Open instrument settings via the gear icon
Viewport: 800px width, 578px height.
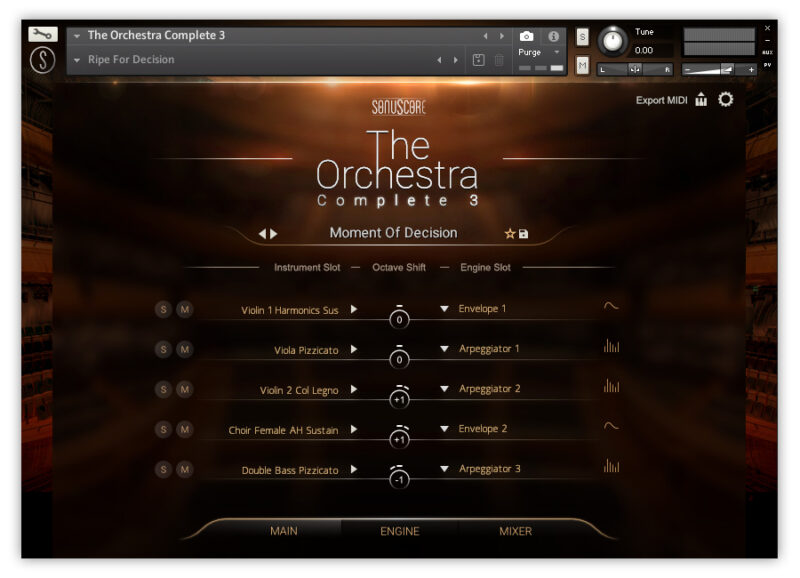click(725, 100)
